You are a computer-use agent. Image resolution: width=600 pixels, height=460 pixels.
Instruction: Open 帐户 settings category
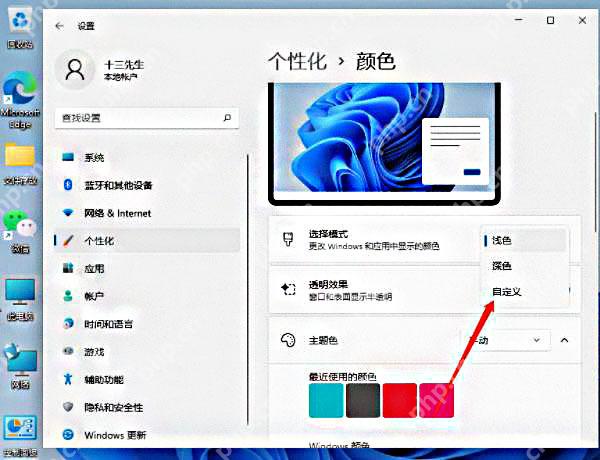coord(147,296)
